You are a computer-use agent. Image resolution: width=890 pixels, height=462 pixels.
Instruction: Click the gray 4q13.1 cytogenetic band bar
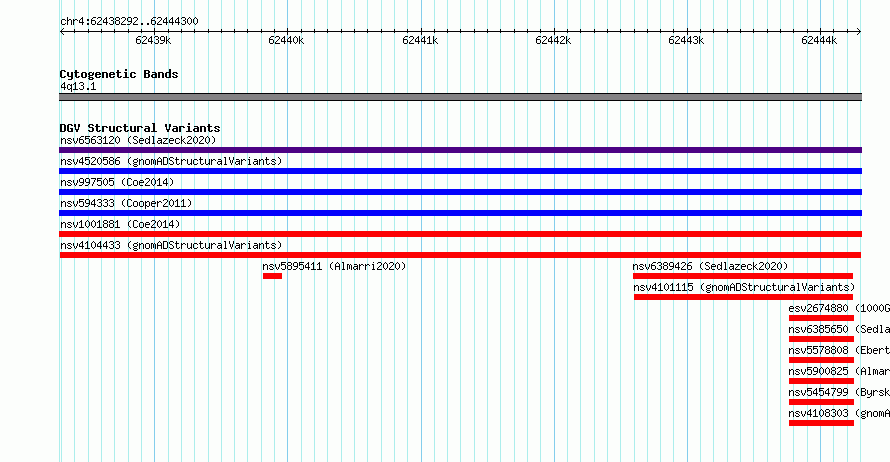(460, 97)
